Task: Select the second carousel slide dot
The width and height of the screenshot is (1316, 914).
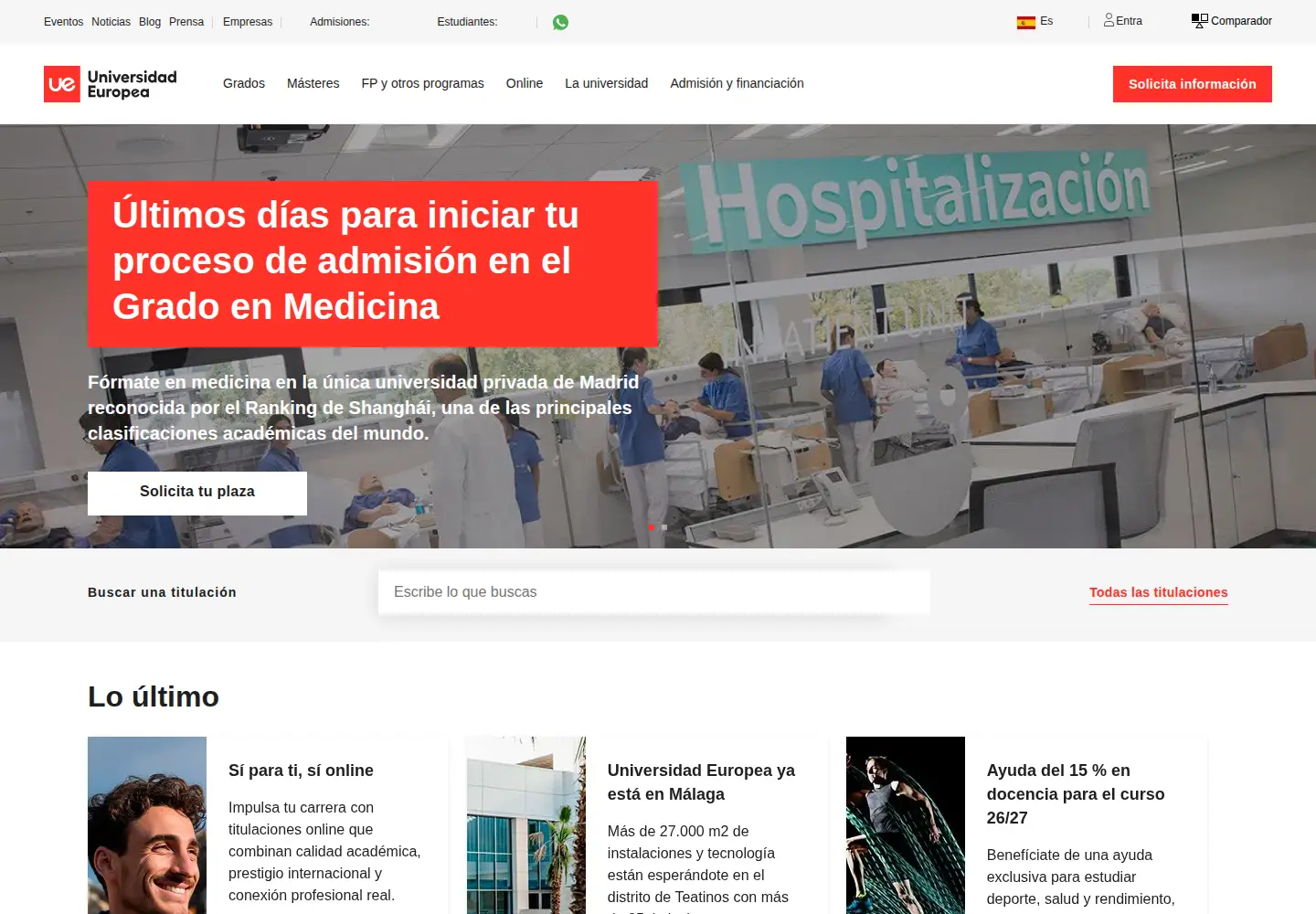Action: [664, 527]
